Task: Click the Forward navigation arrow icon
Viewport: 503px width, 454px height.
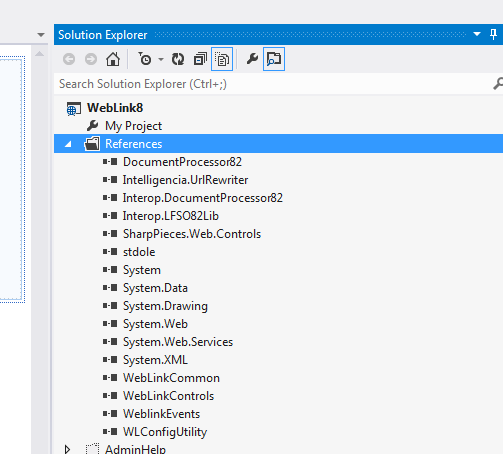Action: [x=91, y=59]
